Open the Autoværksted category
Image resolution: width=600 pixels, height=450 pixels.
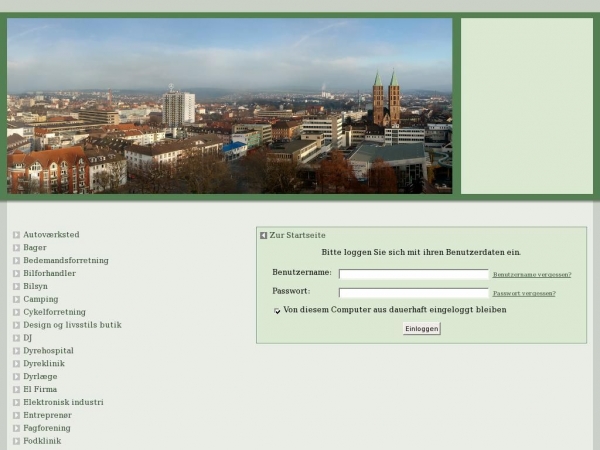(x=51, y=235)
